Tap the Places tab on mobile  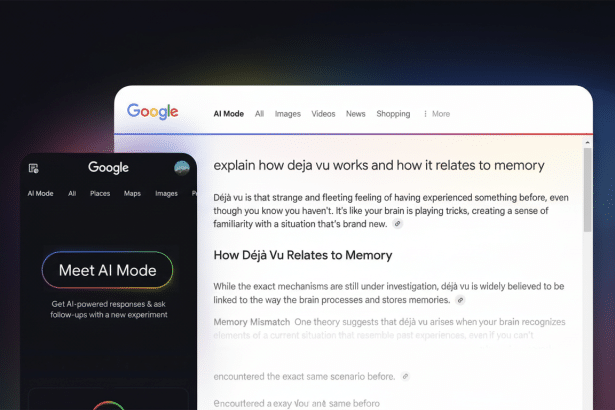[100, 193]
